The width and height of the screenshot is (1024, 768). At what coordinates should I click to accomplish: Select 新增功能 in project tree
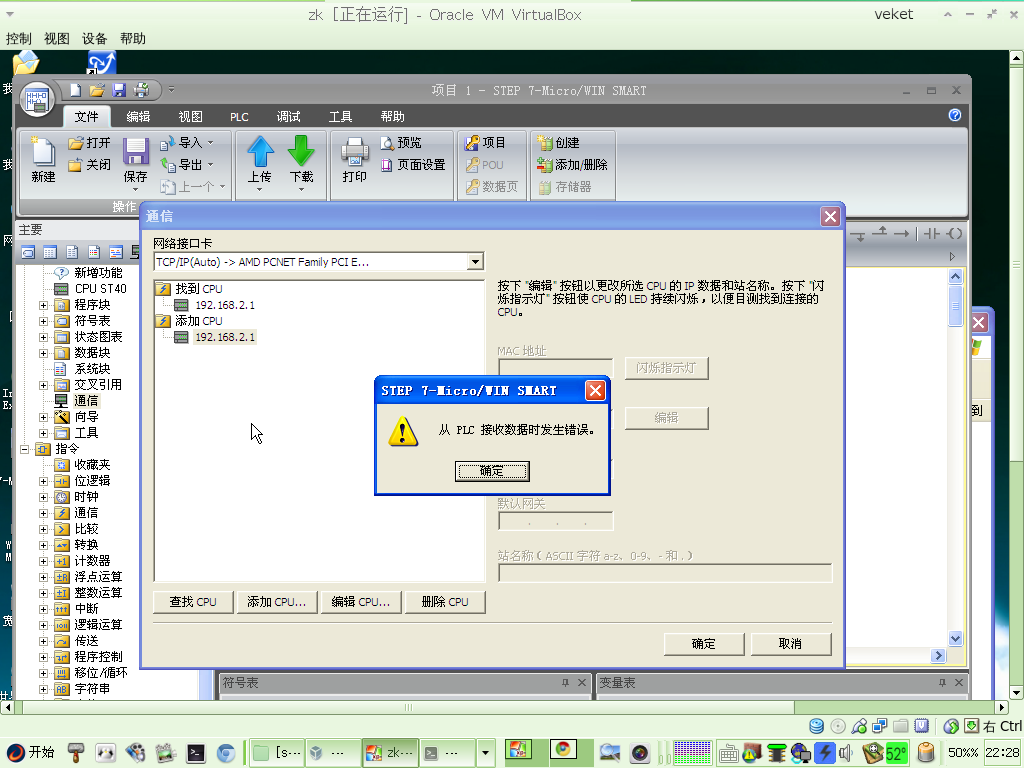[98, 272]
